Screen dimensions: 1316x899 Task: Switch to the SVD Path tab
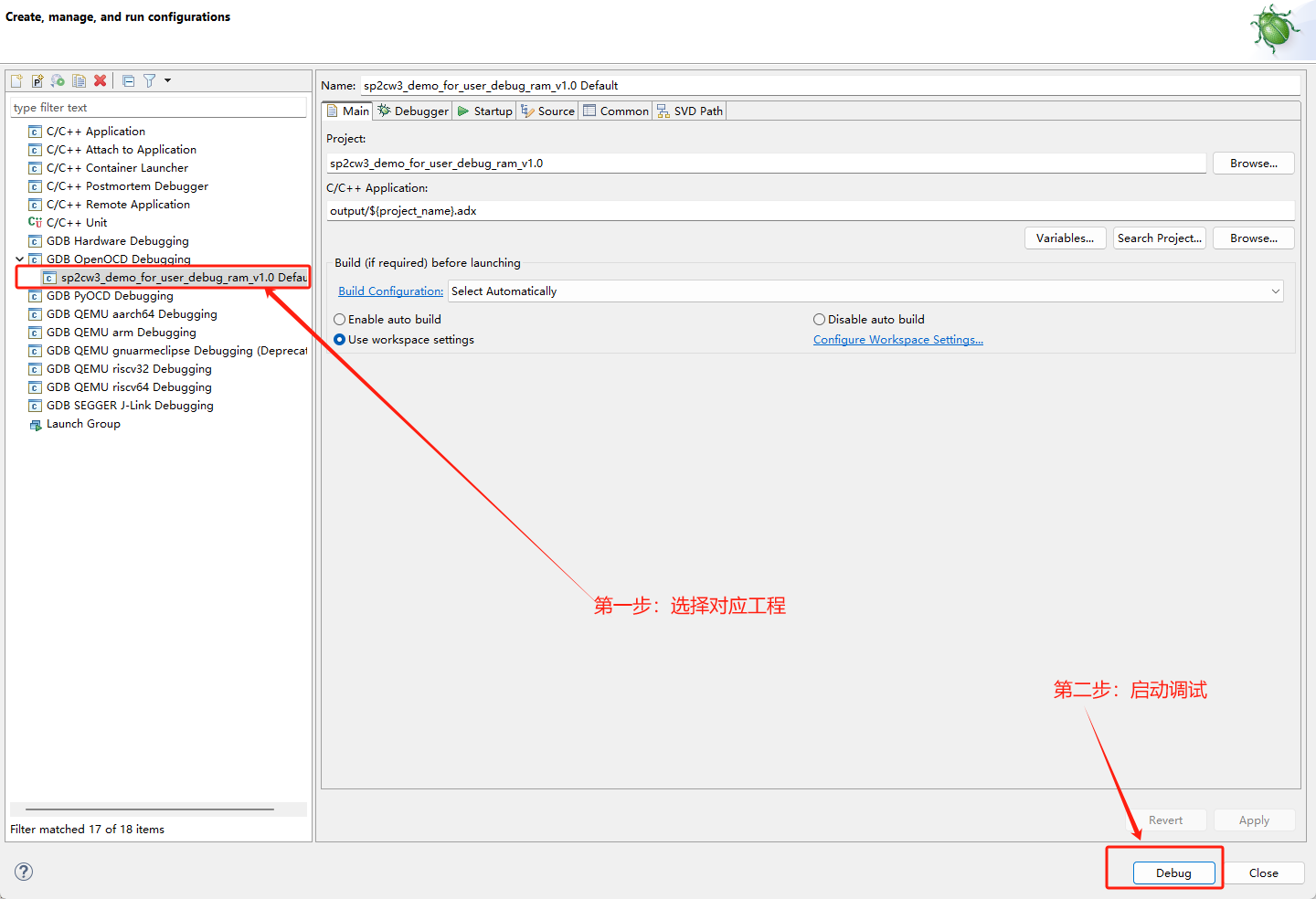pyautogui.click(x=690, y=111)
